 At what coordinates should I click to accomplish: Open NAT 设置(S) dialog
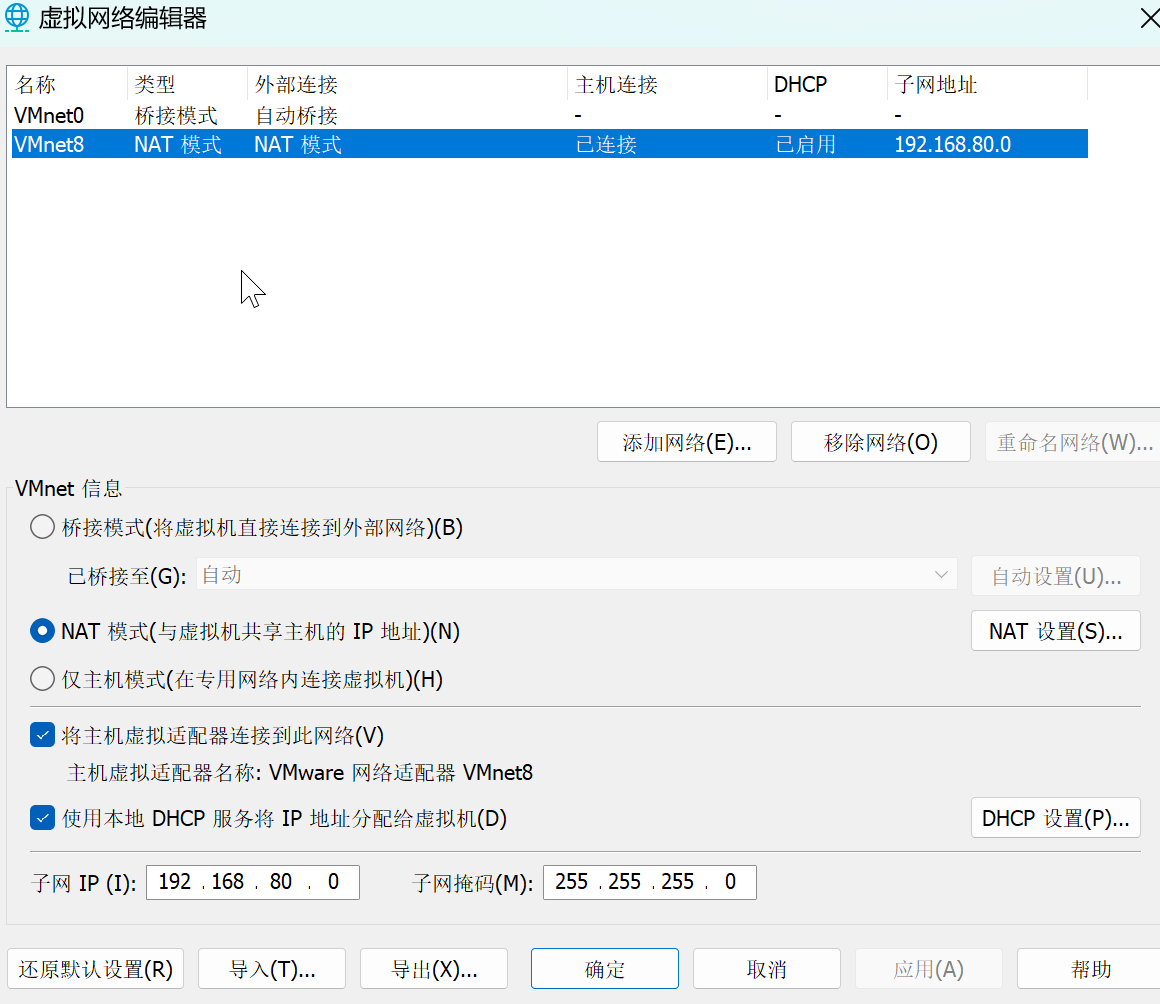tap(1055, 630)
